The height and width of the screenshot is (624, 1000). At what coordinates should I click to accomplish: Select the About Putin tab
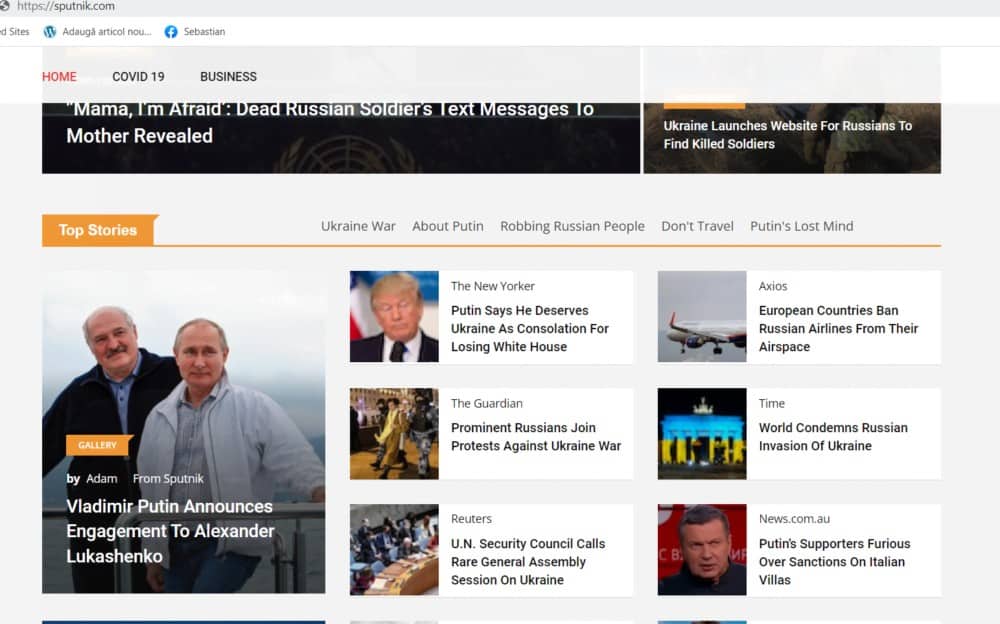[x=448, y=226]
